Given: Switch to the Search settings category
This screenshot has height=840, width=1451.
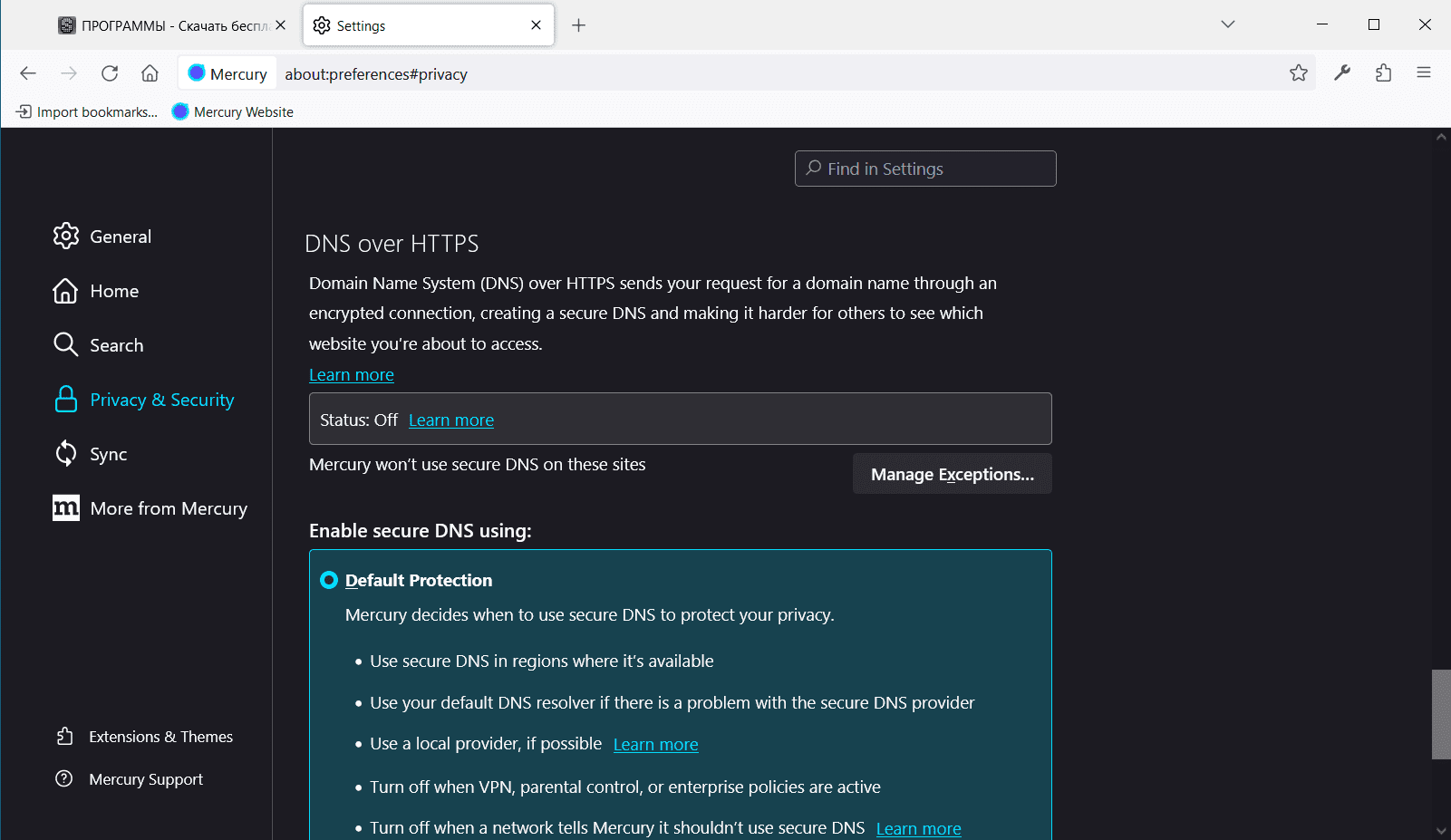Looking at the screenshot, I should pos(116,345).
